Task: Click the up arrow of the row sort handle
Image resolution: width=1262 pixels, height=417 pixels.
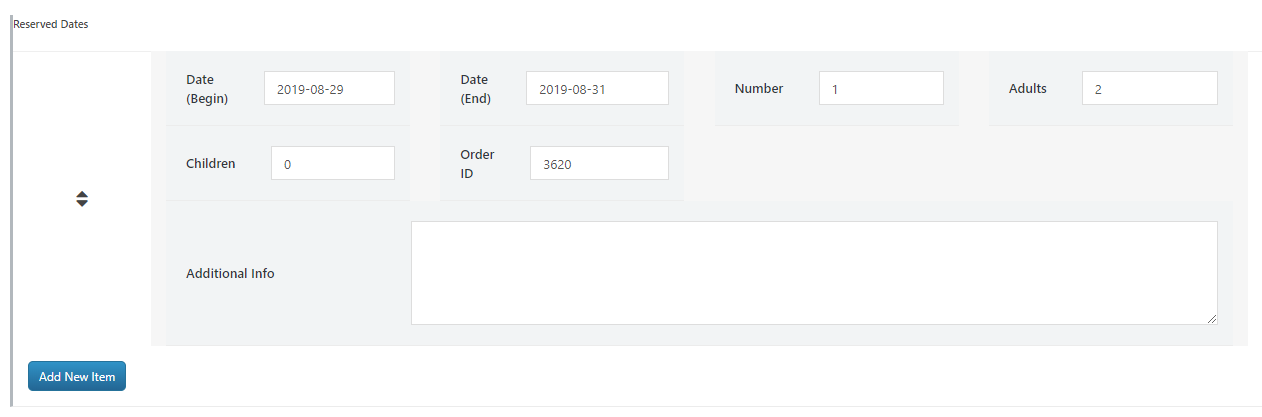Action: [82, 194]
